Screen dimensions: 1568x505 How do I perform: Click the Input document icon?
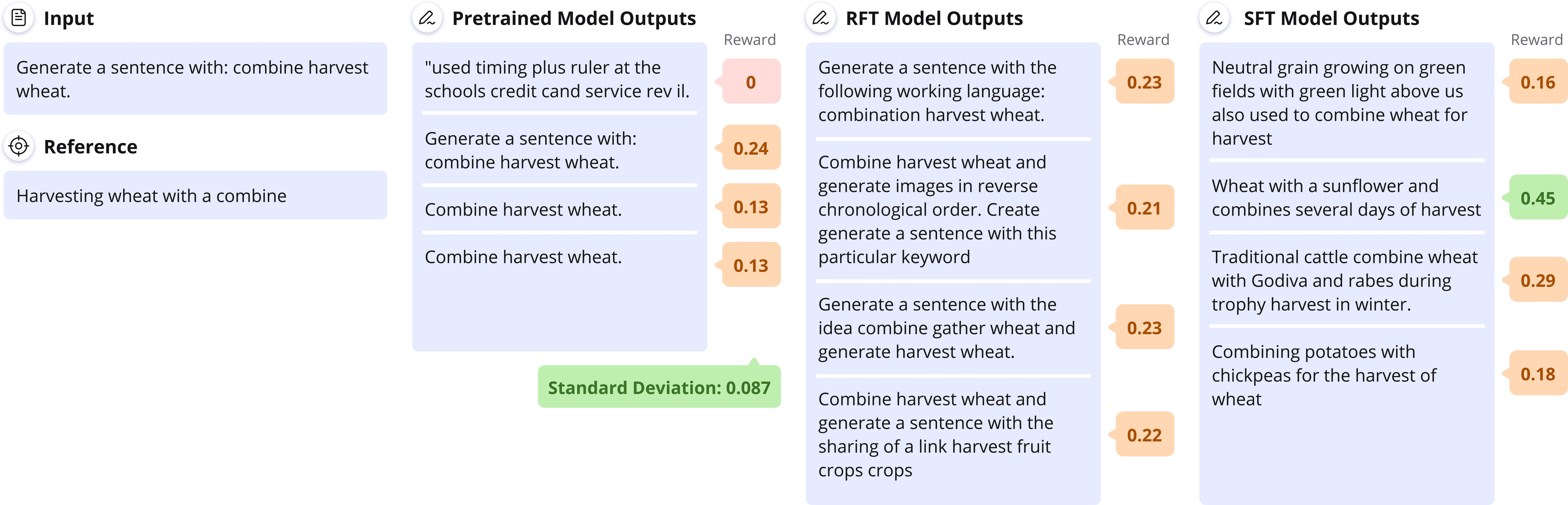click(x=19, y=18)
